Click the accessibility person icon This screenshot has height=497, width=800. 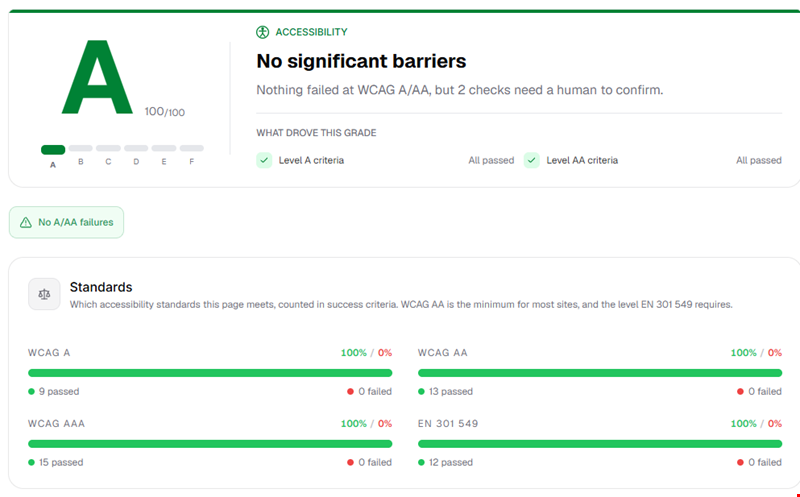pos(262,32)
